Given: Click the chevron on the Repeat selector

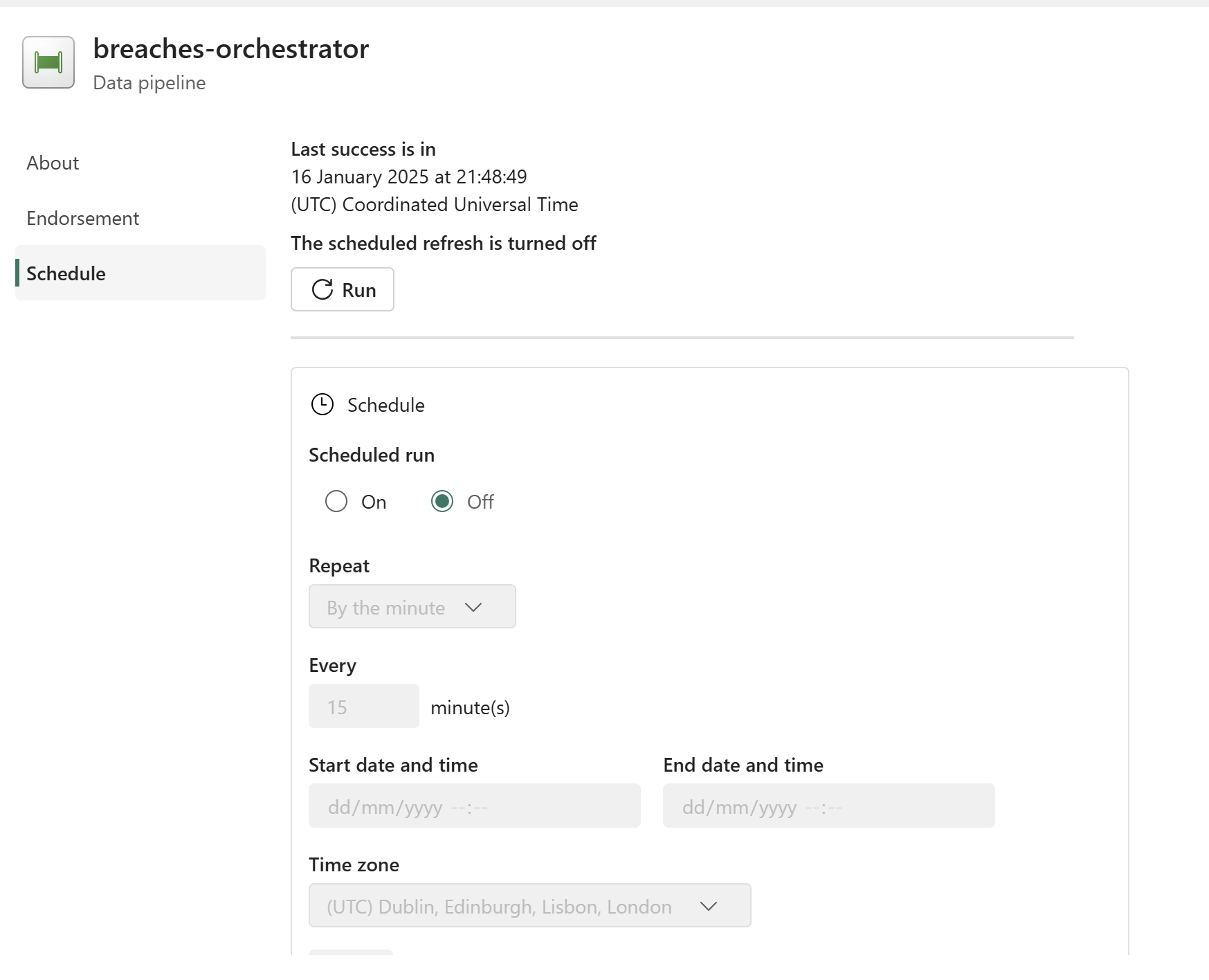Looking at the screenshot, I should (x=474, y=607).
